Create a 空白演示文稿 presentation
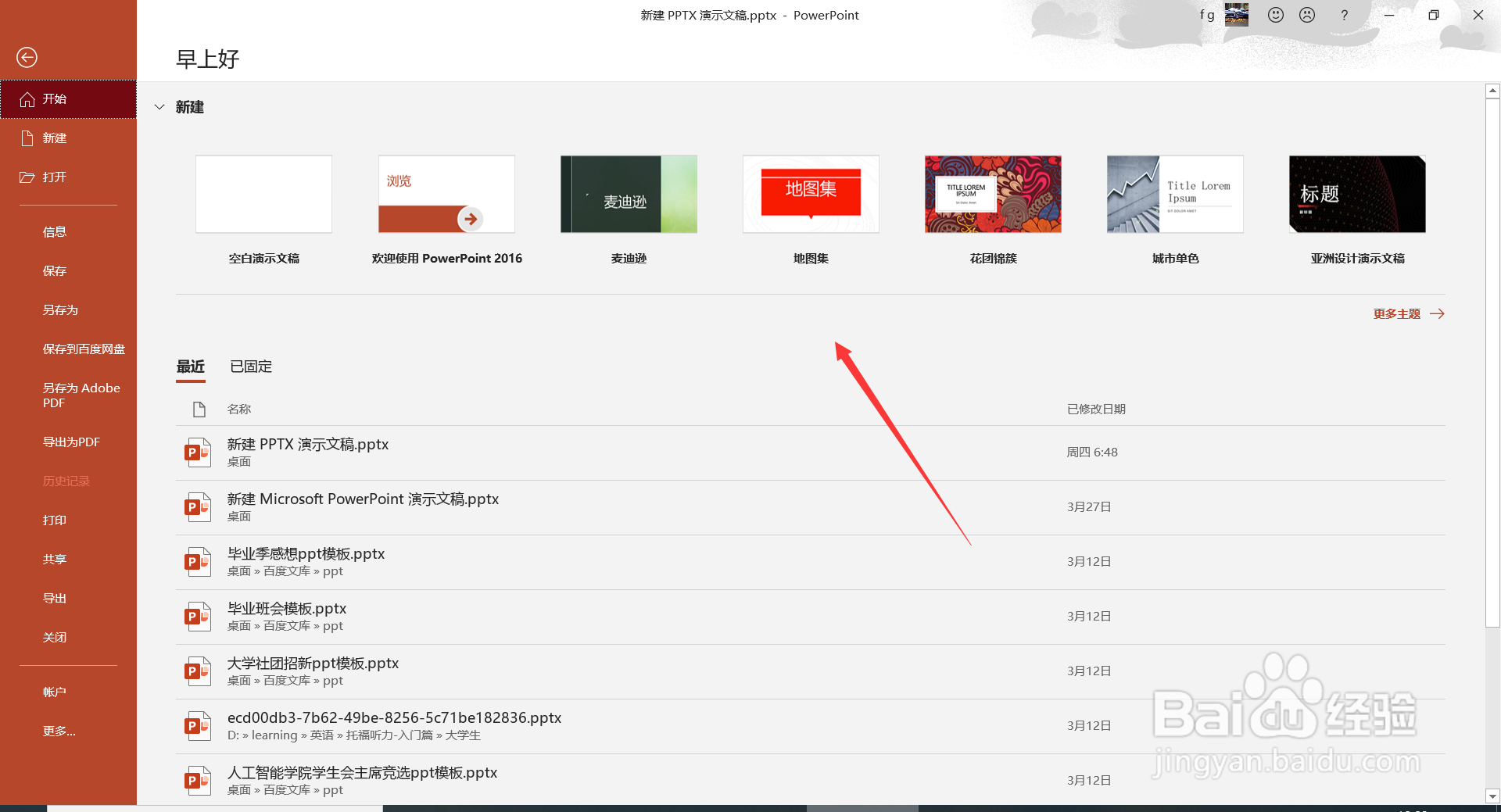The image size is (1501, 812). (263, 194)
